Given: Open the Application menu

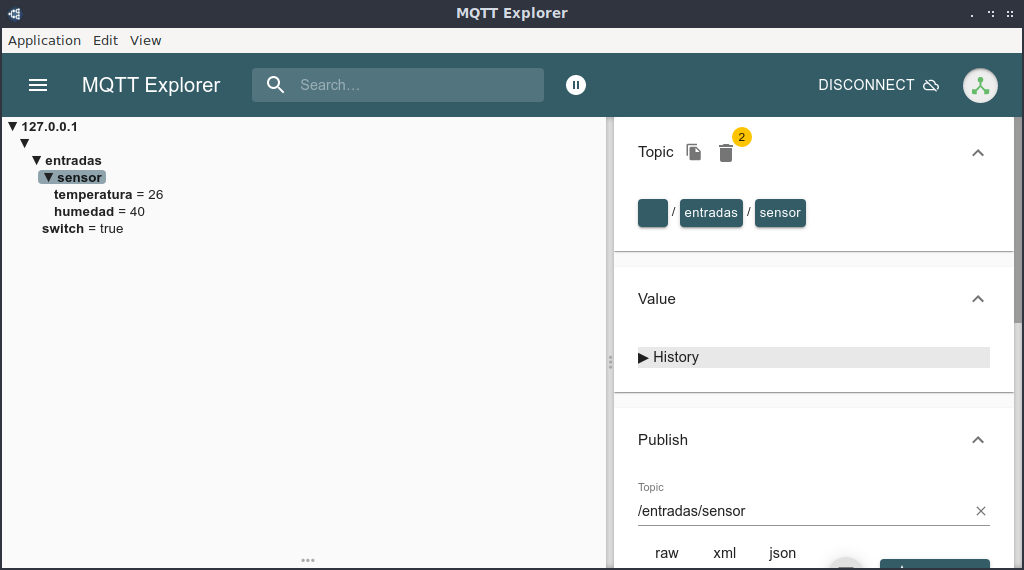Looking at the screenshot, I should [44, 40].
